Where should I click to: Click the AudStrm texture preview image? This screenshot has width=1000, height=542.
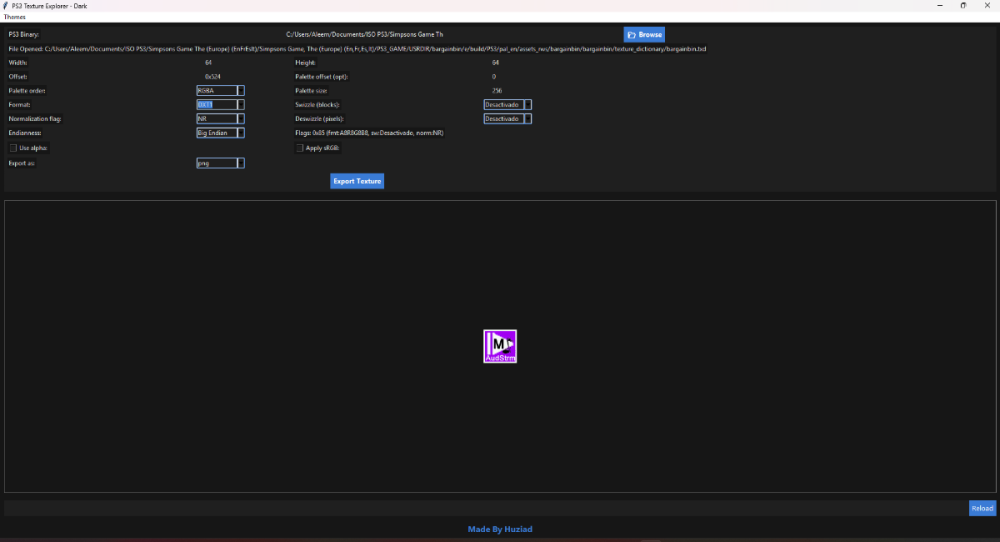(x=500, y=346)
